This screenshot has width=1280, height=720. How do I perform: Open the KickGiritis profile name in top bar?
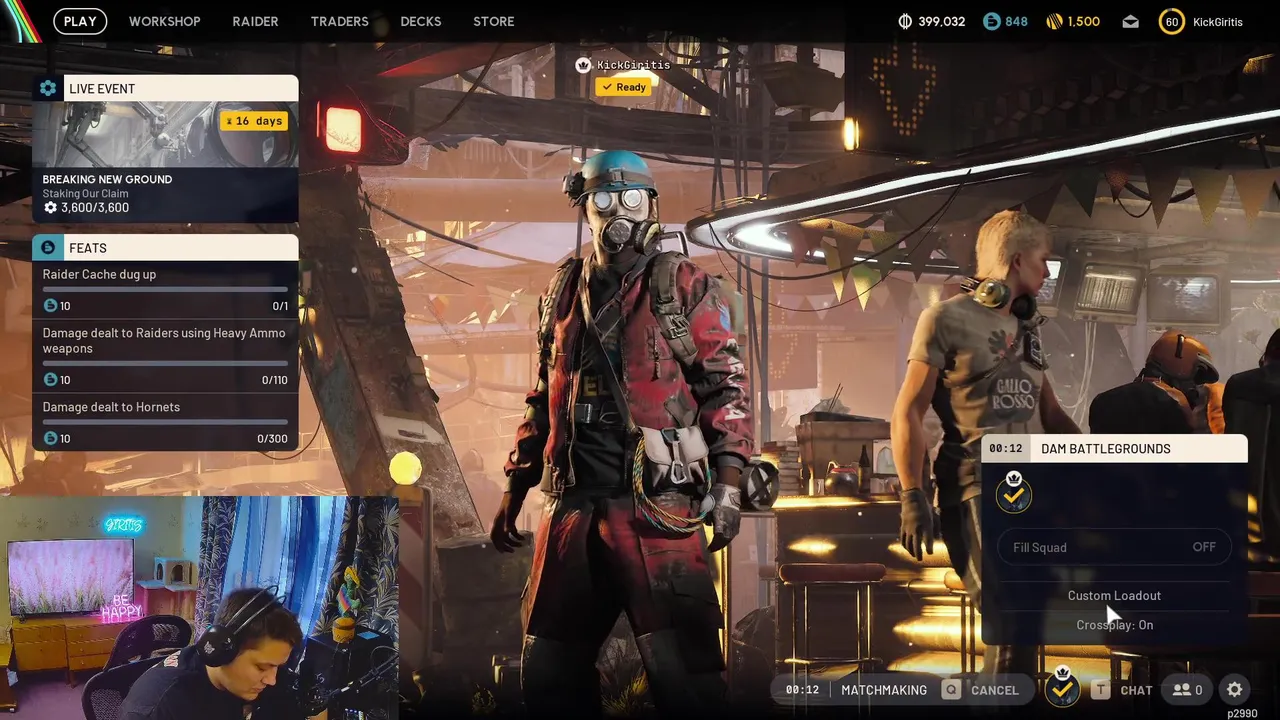1217,21
